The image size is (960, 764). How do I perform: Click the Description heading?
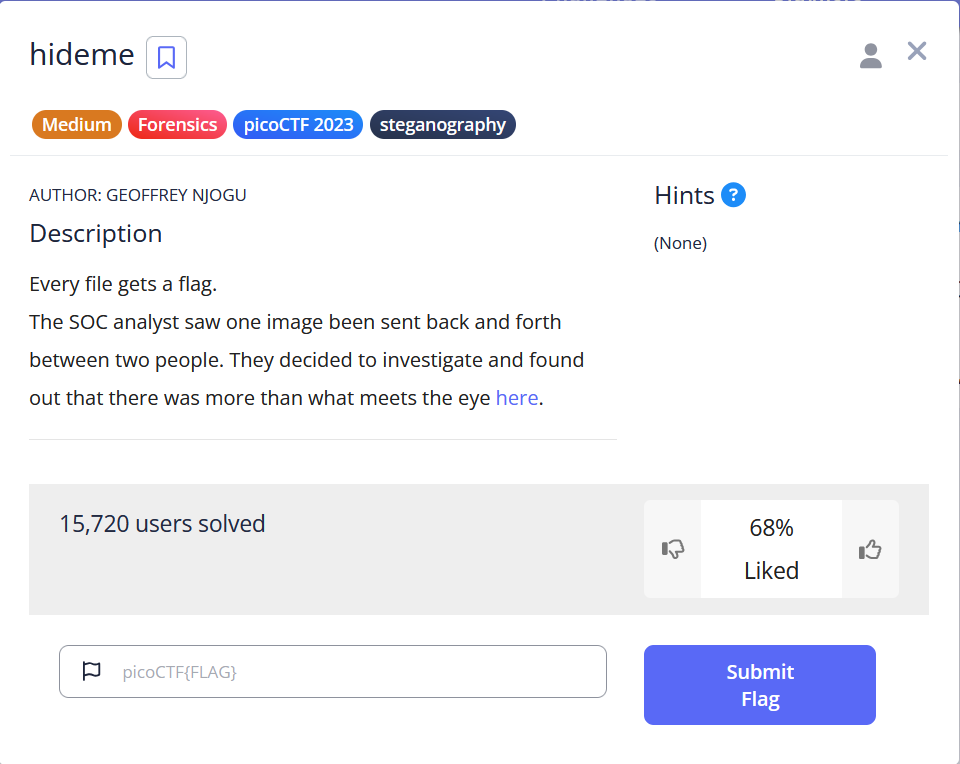pos(96,234)
